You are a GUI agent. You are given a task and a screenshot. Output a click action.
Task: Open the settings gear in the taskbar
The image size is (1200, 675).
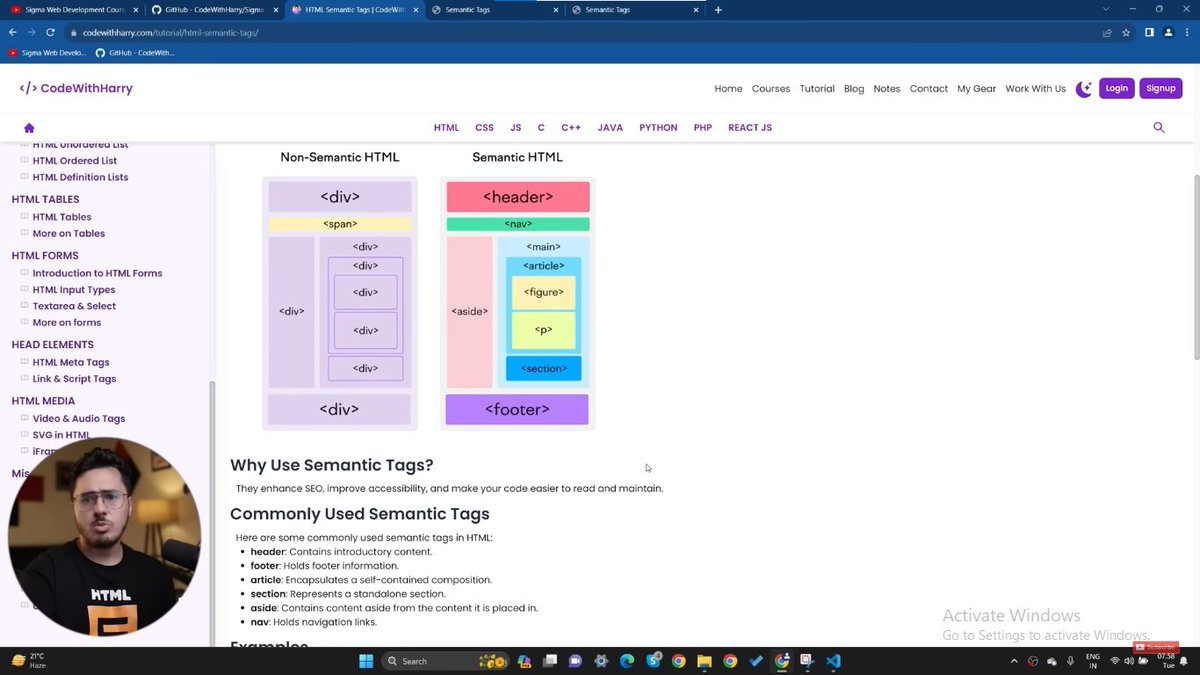[601, 661]
